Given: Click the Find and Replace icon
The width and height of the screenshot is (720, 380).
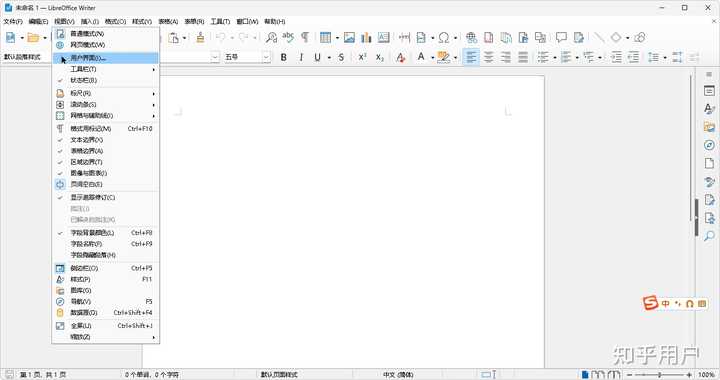Looking at the screenshot, I should pyautogui.click(x=271, y=37).
